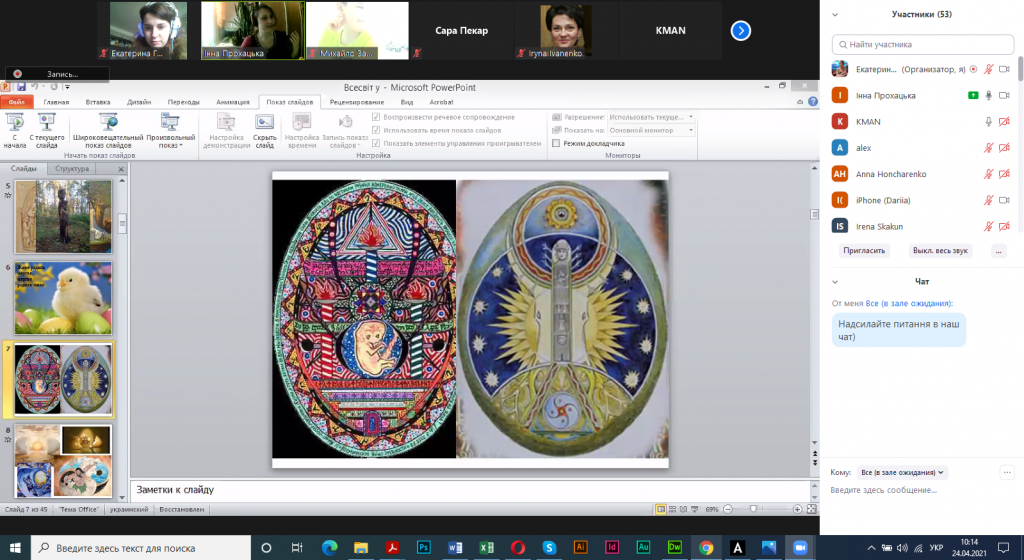Image resolution: width=1024 pixels, height=560 pixels.
Task: Open chat more options (...) button
Action: tap(1007, 472)
